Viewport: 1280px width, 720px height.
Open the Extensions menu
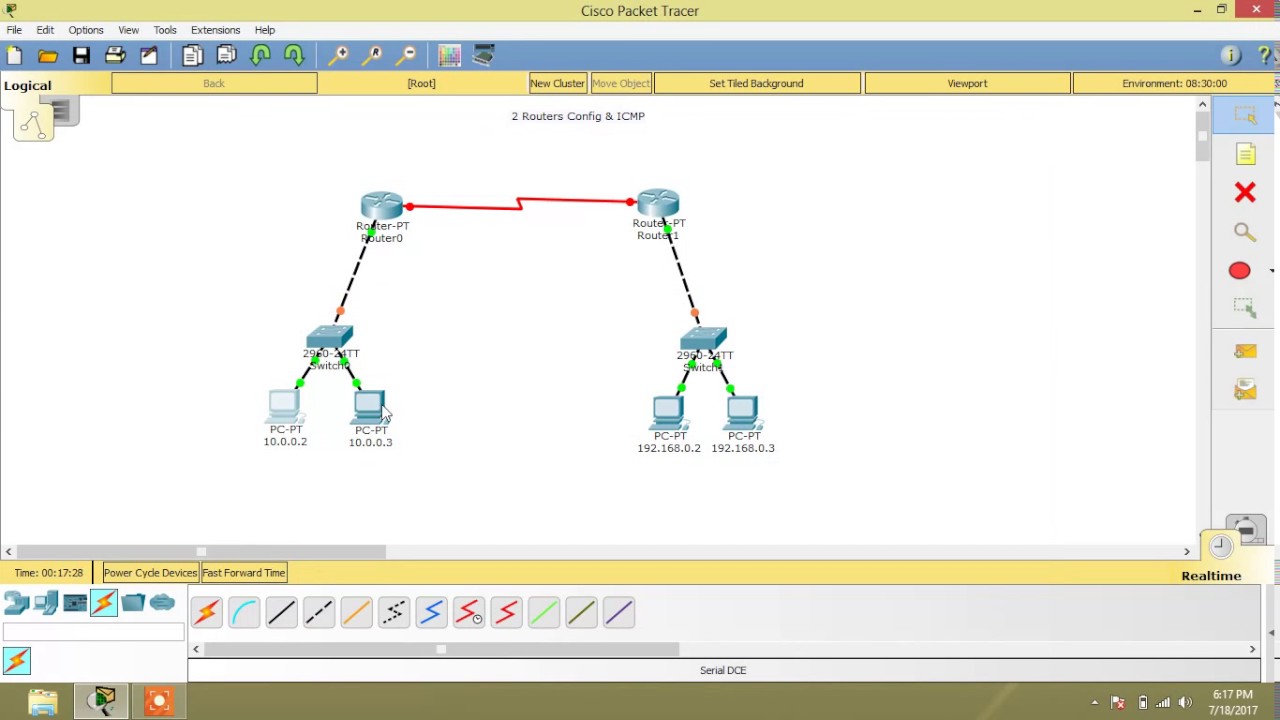[x=215, y=30]
